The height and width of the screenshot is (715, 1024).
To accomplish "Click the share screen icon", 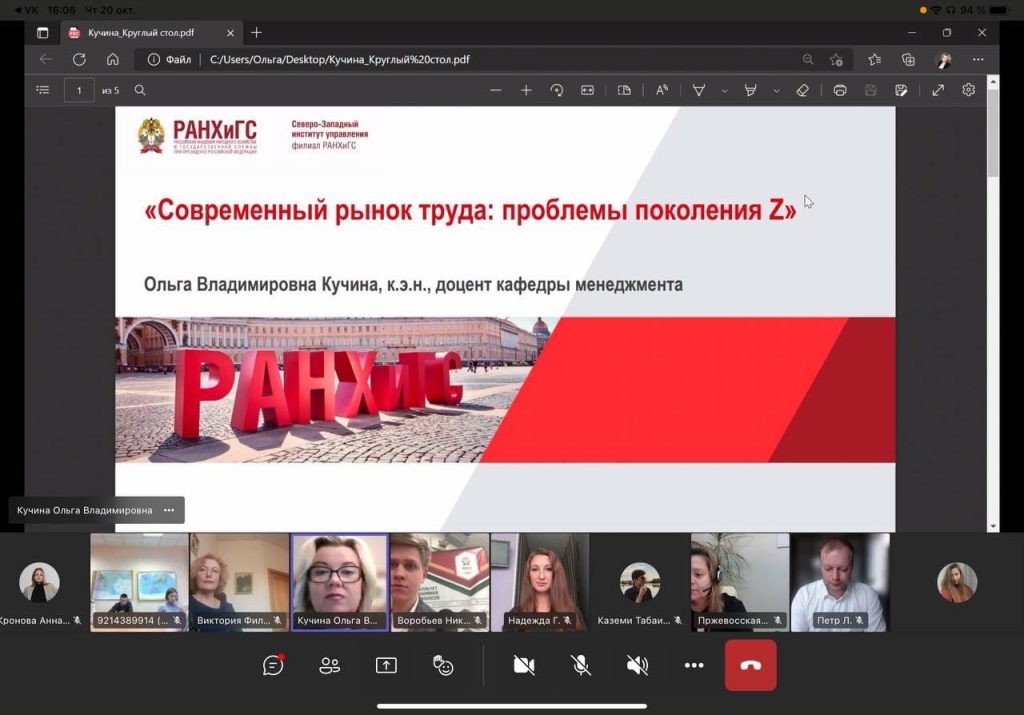I will pyautogui.click(x=386, y=665).
